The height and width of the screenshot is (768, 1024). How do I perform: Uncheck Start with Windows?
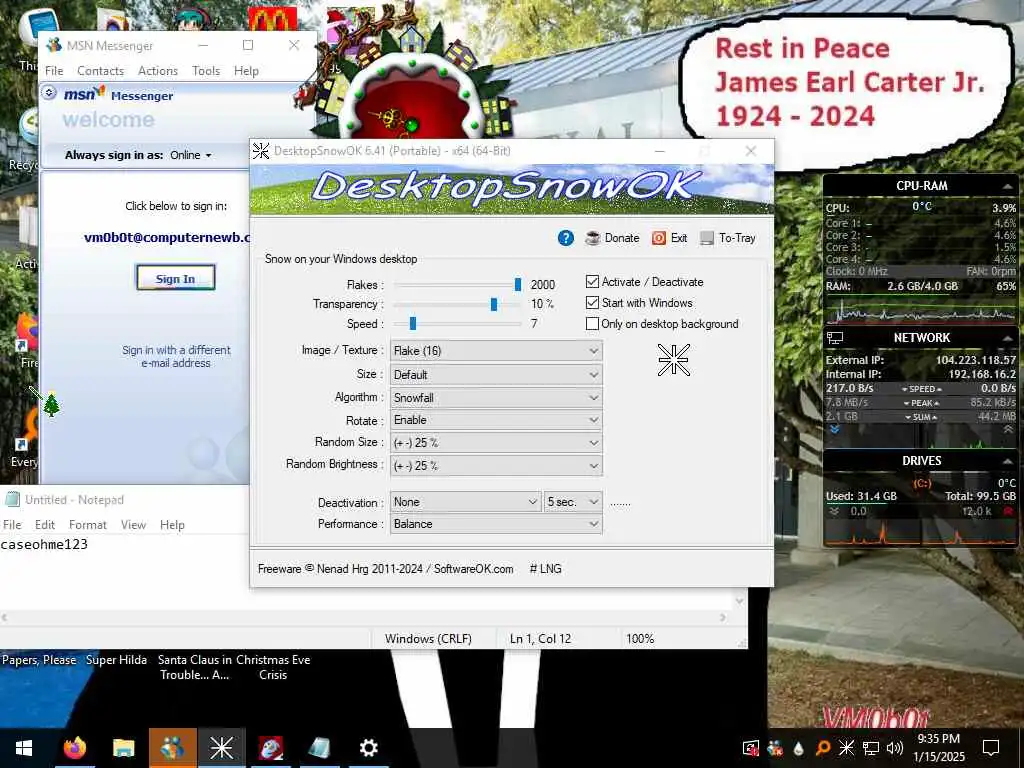coord(592,302)
